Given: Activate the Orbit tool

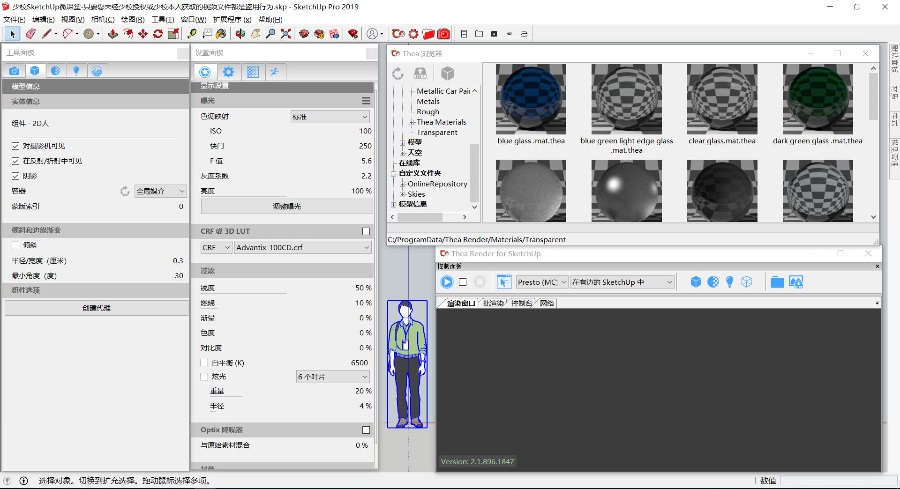Looking at the screenshot, I should pos(240,34).
